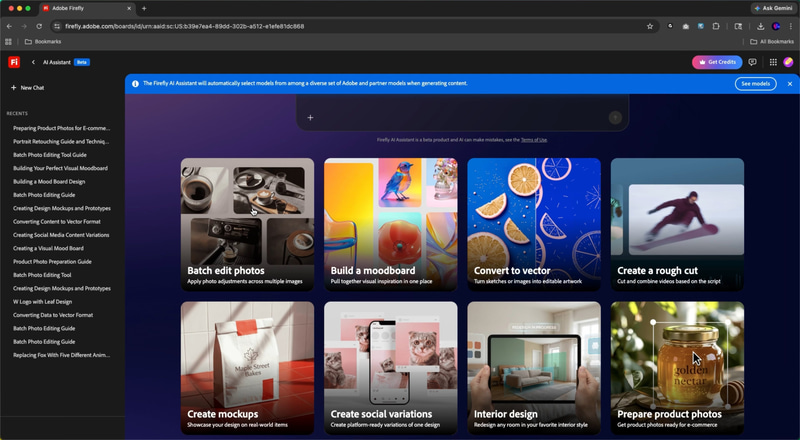
Task: Open recent chat Batch Photo Editing Tool
Action: tap(42, 275)
